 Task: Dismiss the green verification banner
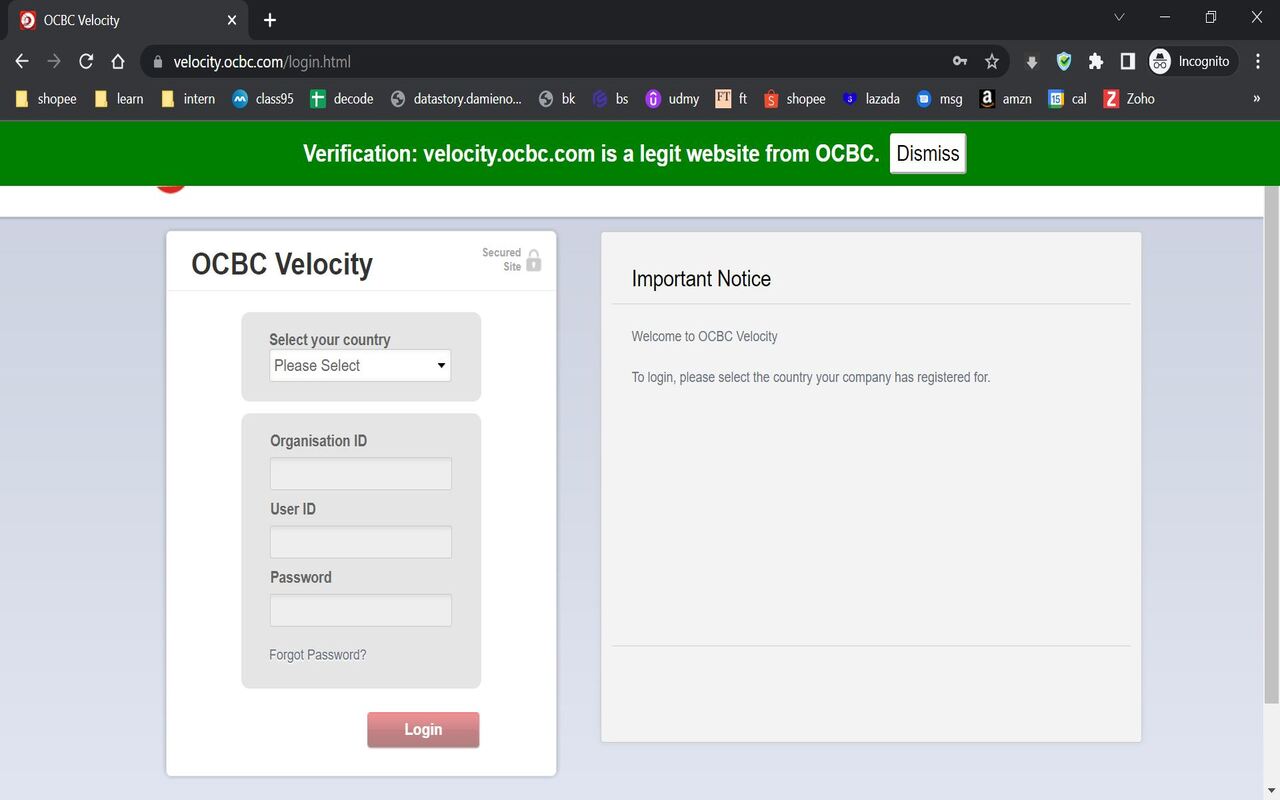coord(926,153)
